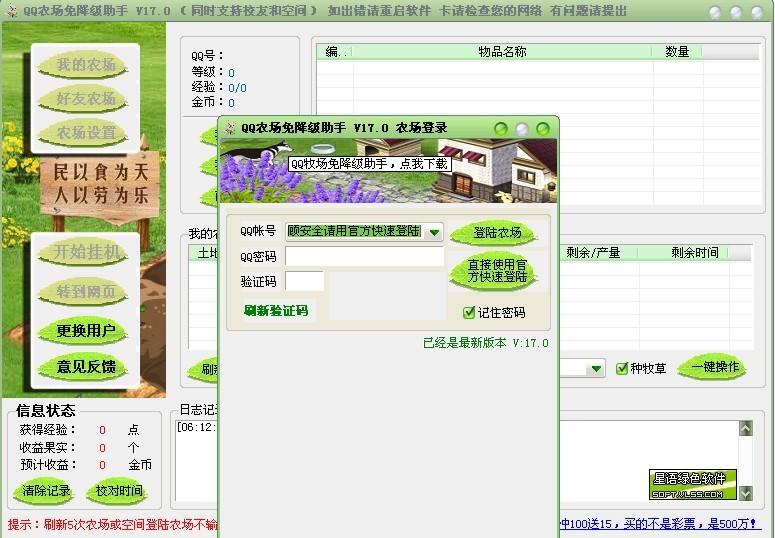Open the dropdown beside 种牧草

click(596, 368)
